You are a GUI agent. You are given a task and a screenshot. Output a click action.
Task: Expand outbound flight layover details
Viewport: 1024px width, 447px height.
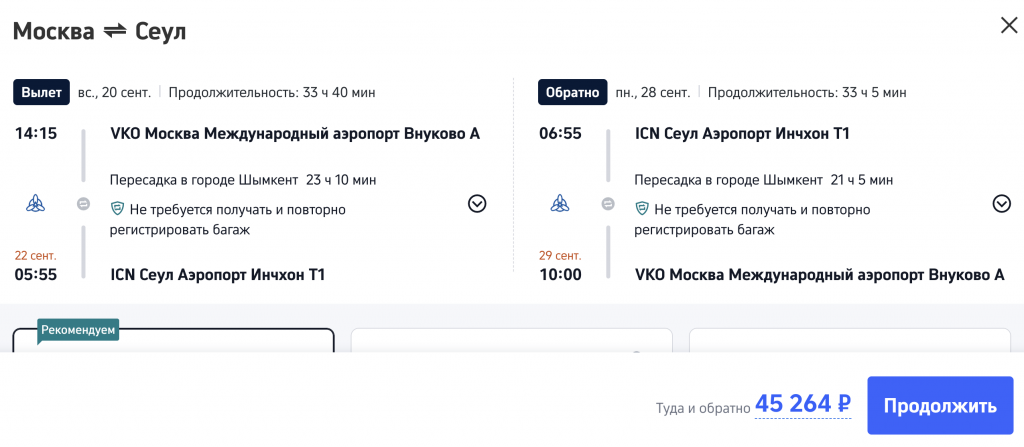coord(477,204)
